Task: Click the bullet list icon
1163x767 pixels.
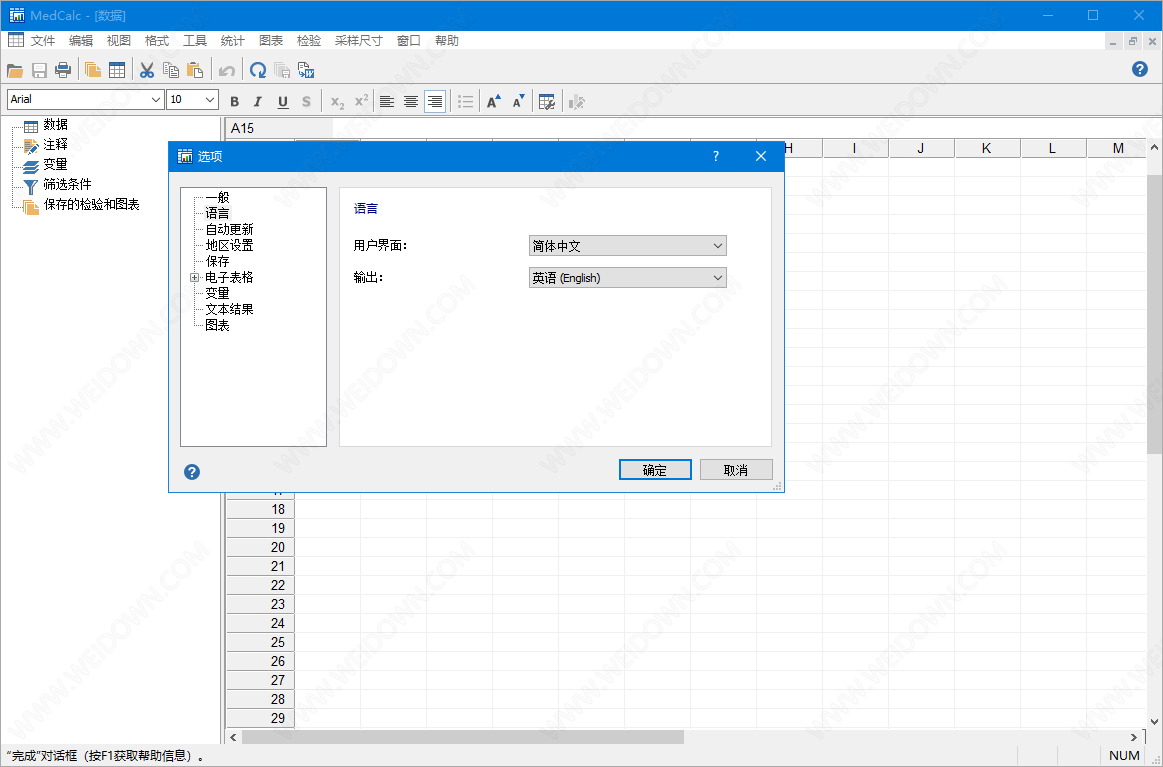Action: point(466,102)
